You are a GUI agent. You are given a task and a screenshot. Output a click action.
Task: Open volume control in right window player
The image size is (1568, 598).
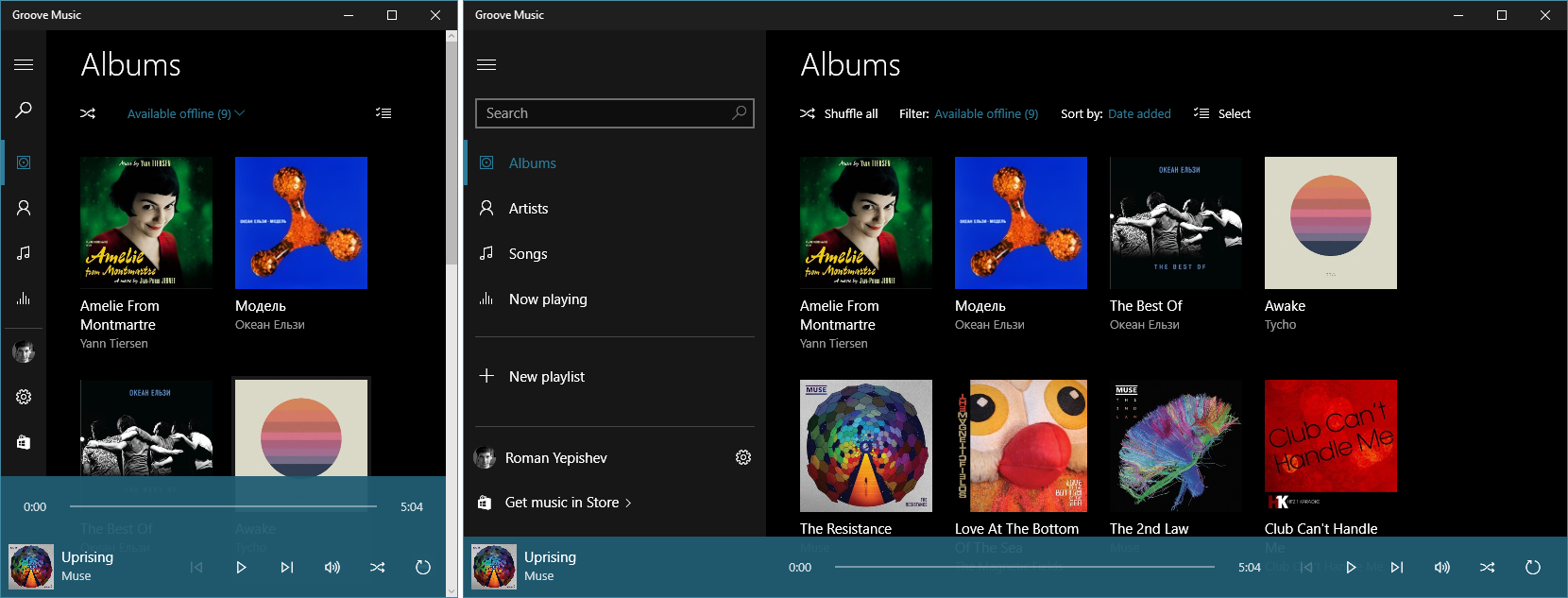click(1442, 567)
